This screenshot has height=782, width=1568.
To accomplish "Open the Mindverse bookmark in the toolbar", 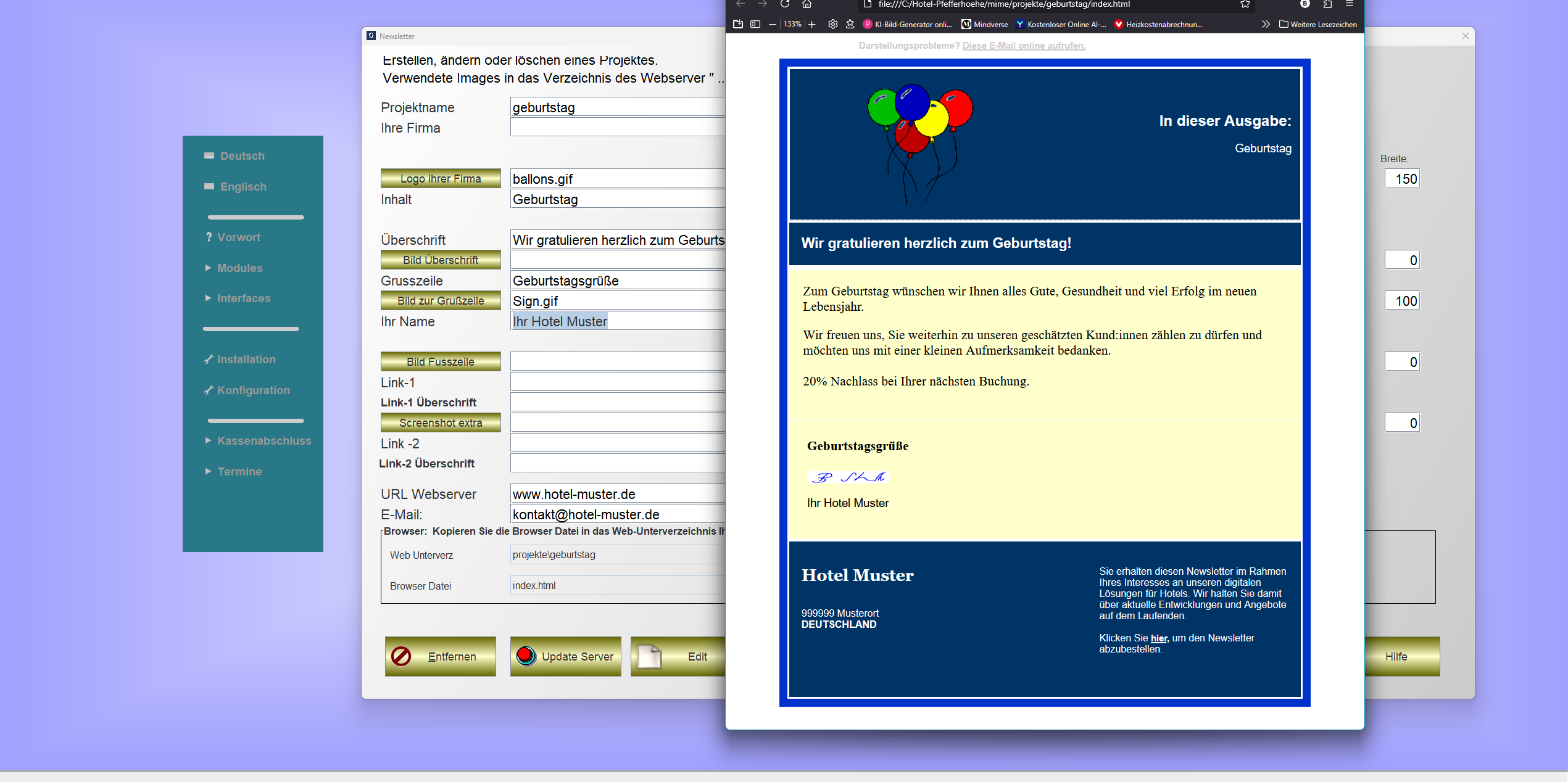I will tap(985, 25).
